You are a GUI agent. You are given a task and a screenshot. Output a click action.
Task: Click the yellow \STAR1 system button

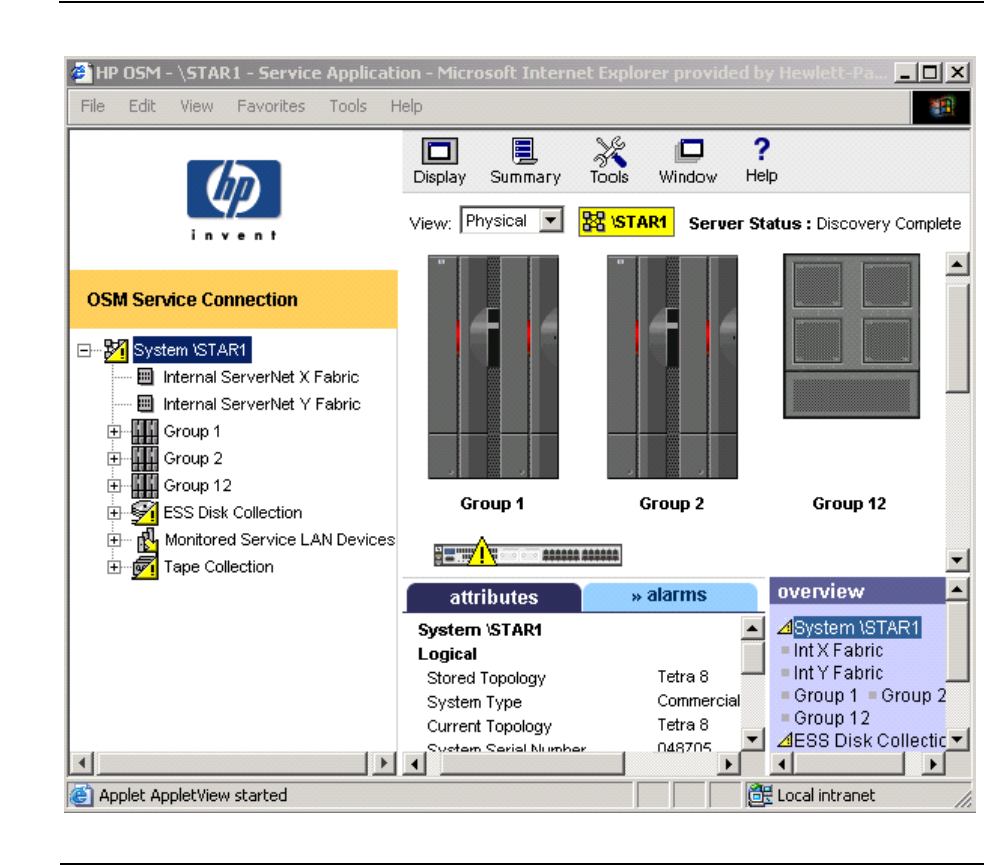[627, 222]
